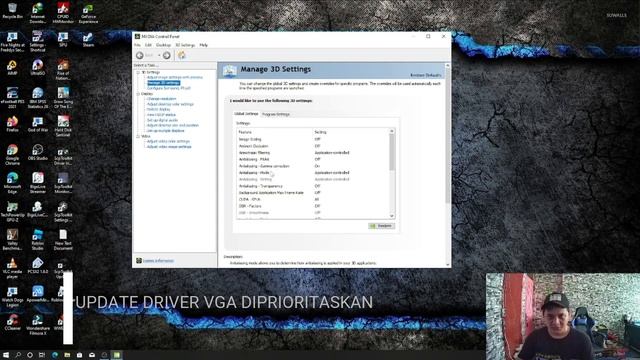Click the Forward arrow in NVIDIA toolbar
The image size is (640, 360).
[167, 55]
